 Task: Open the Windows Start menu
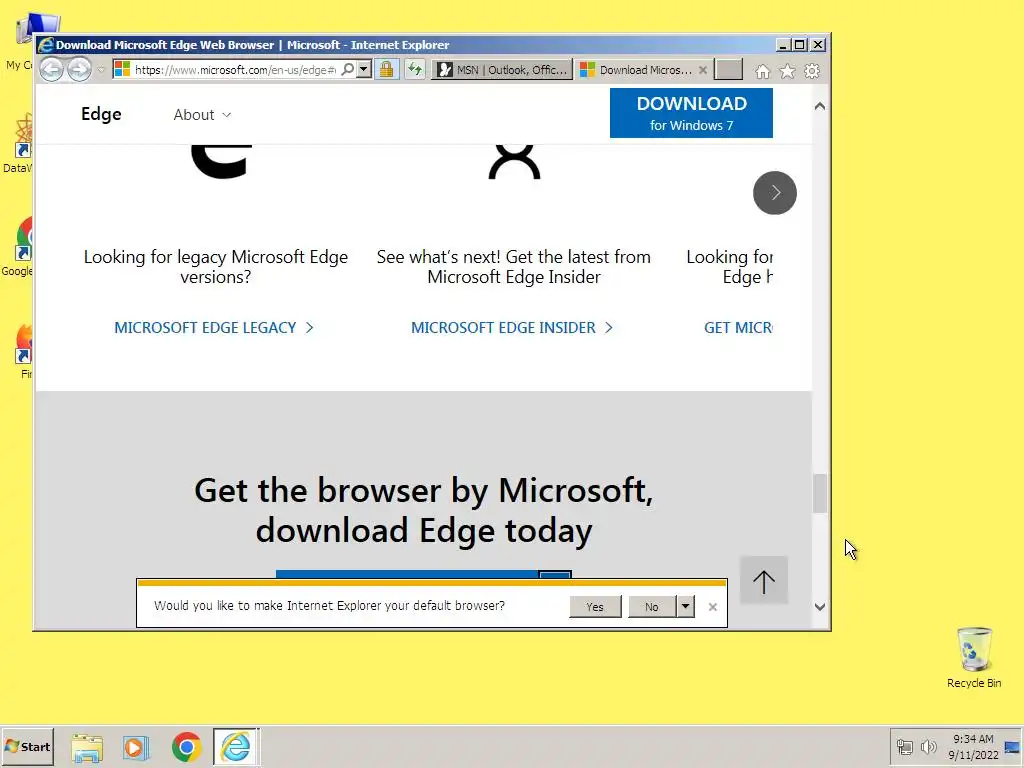tap(27, 746)
